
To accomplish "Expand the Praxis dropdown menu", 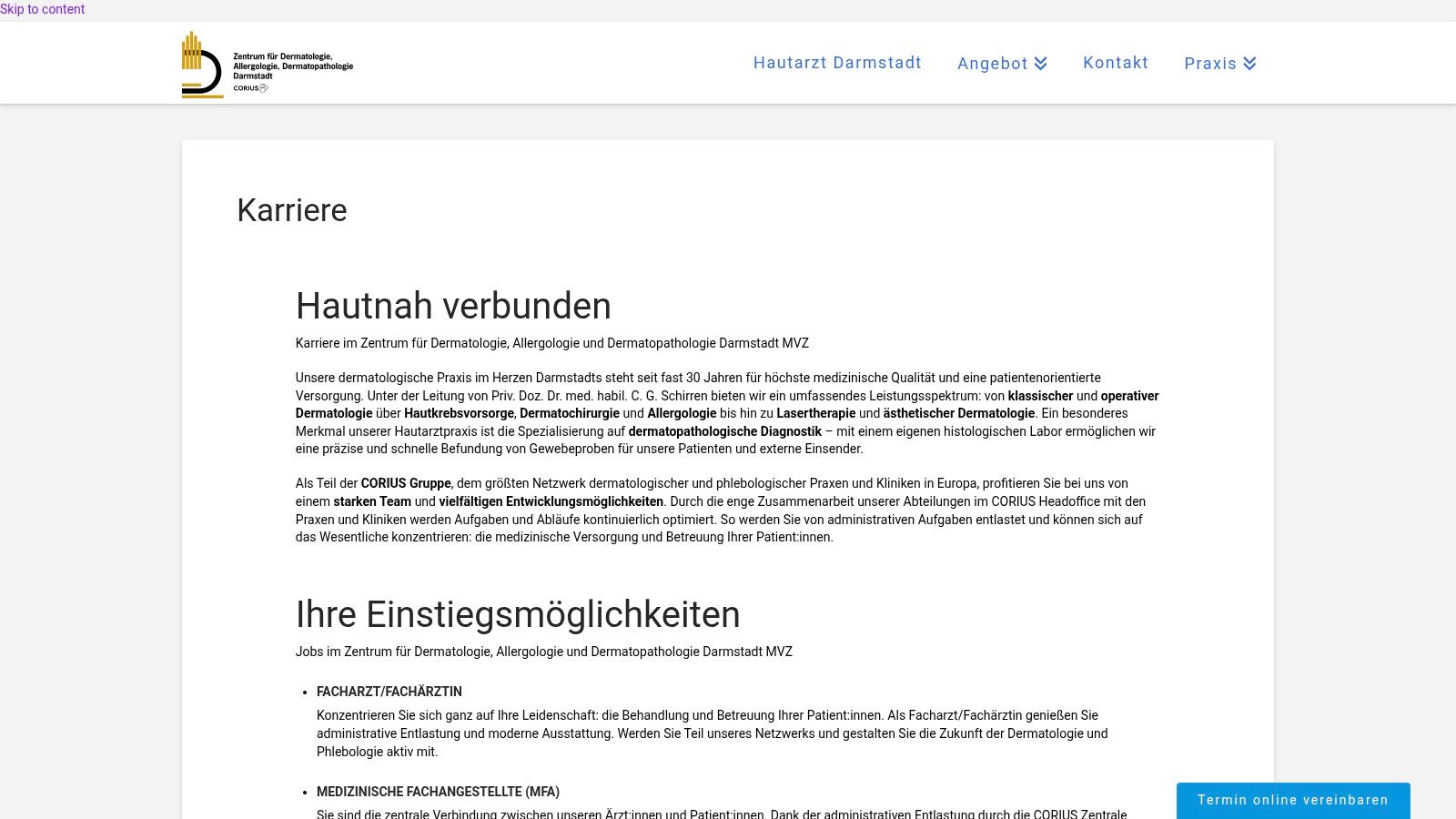I will coord(1219,63).
